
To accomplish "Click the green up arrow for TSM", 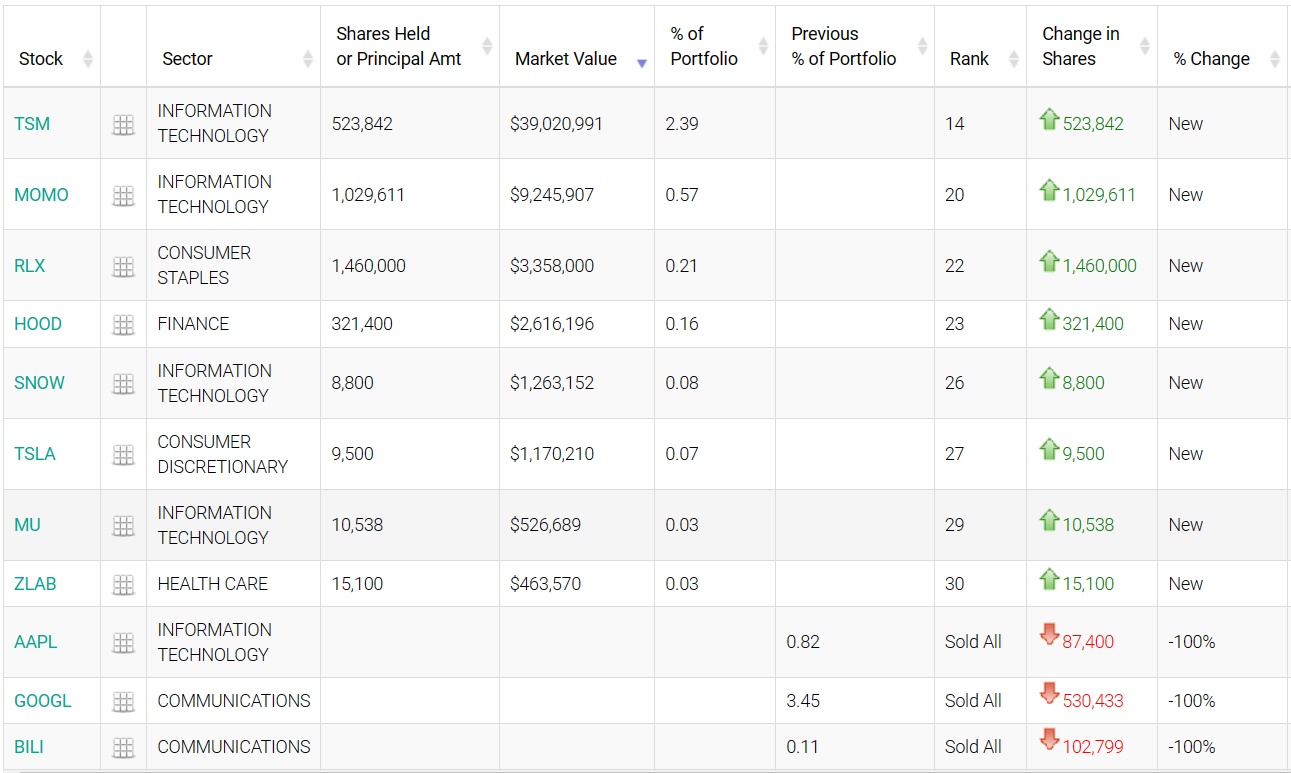I will point(1049,120).
